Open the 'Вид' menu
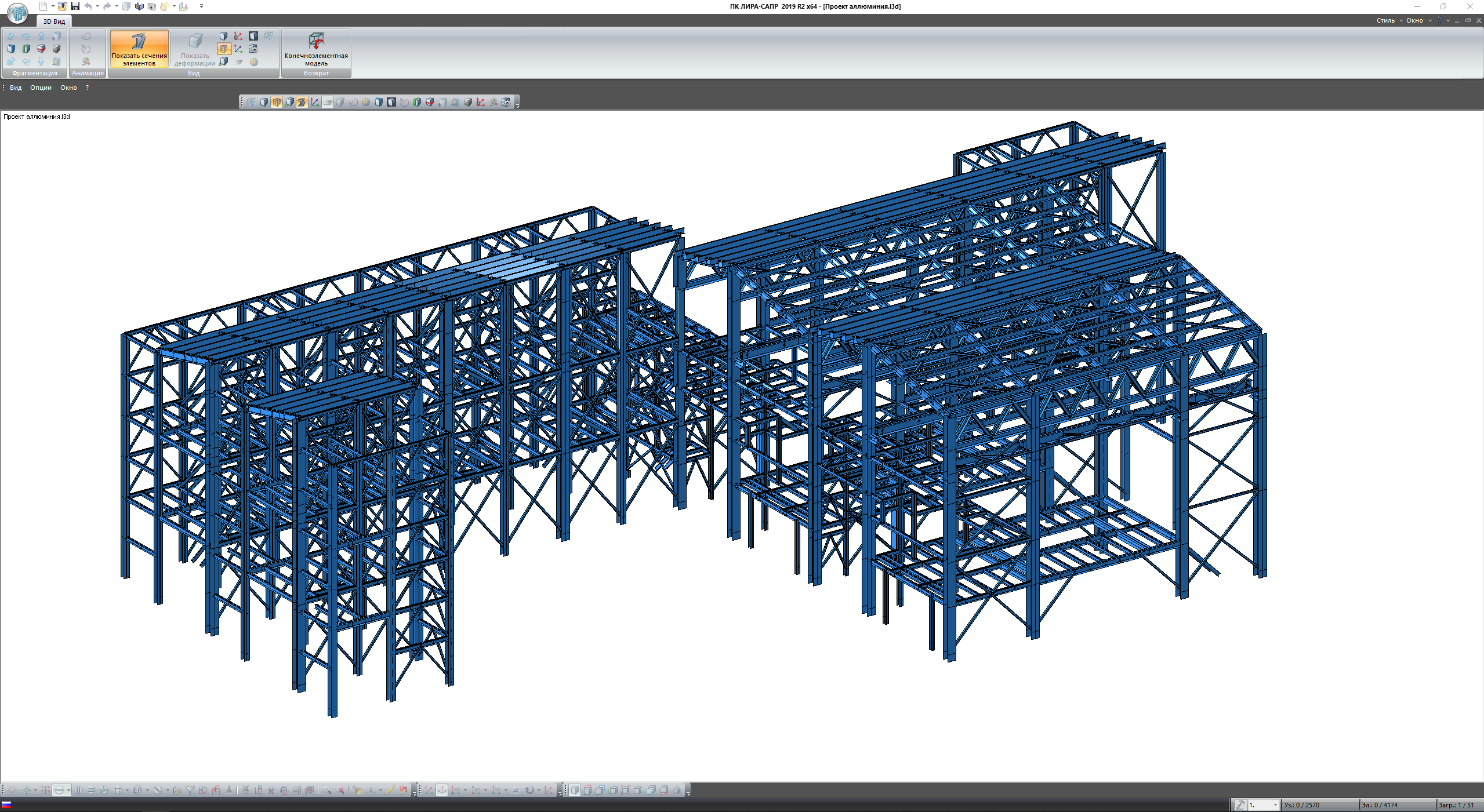Viewport: 1484px width, 812px height. pyautogui.click(x=16, y=88)
